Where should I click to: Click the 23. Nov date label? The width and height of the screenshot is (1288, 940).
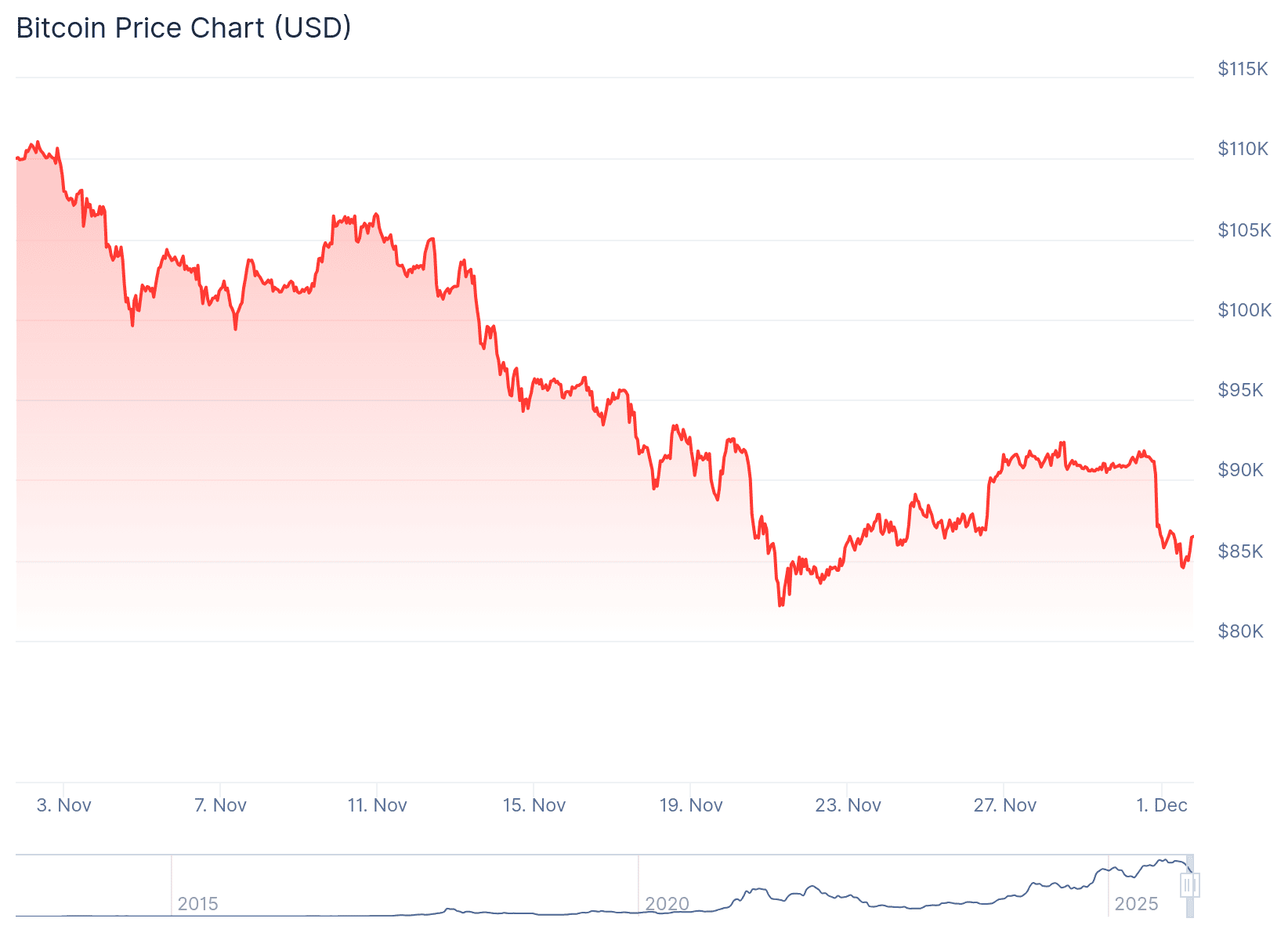coord(848,805)
